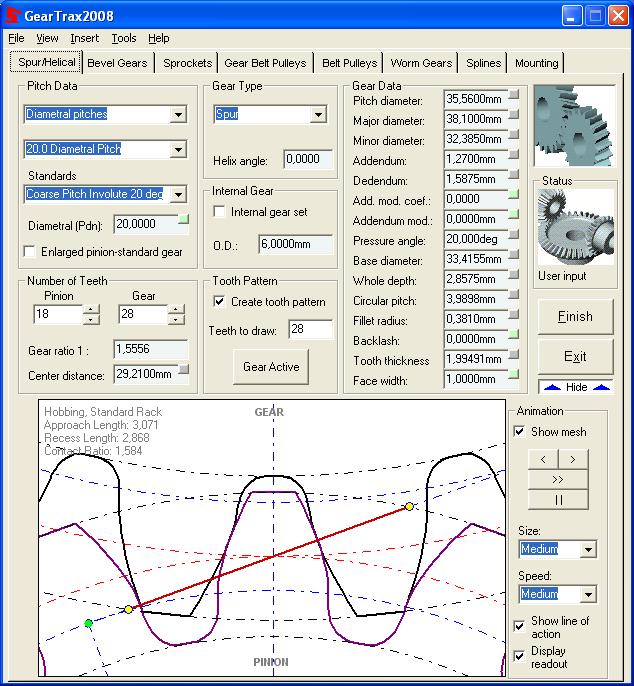Open the 20.0 Diametral Pitch dropdown

coord(178,150)
